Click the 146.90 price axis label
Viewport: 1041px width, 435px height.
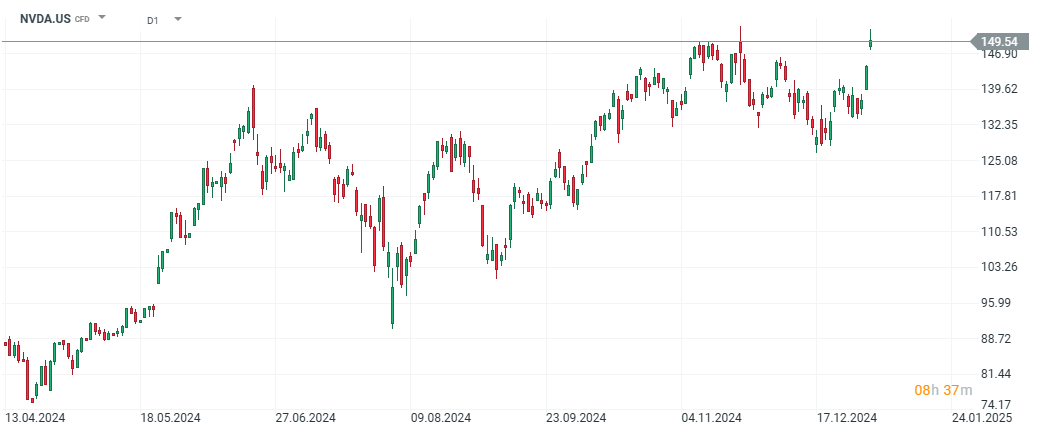(998, 54)
